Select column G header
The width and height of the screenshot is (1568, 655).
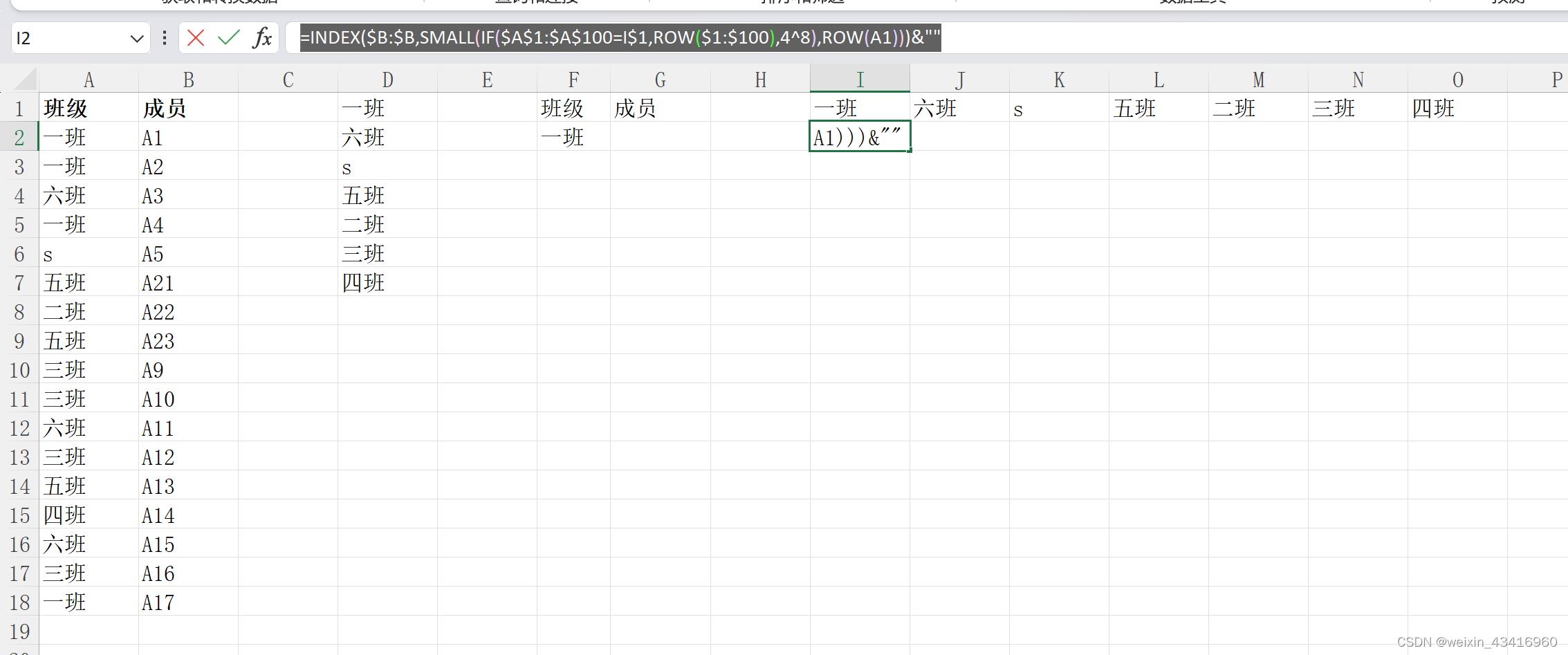point(661,80)
